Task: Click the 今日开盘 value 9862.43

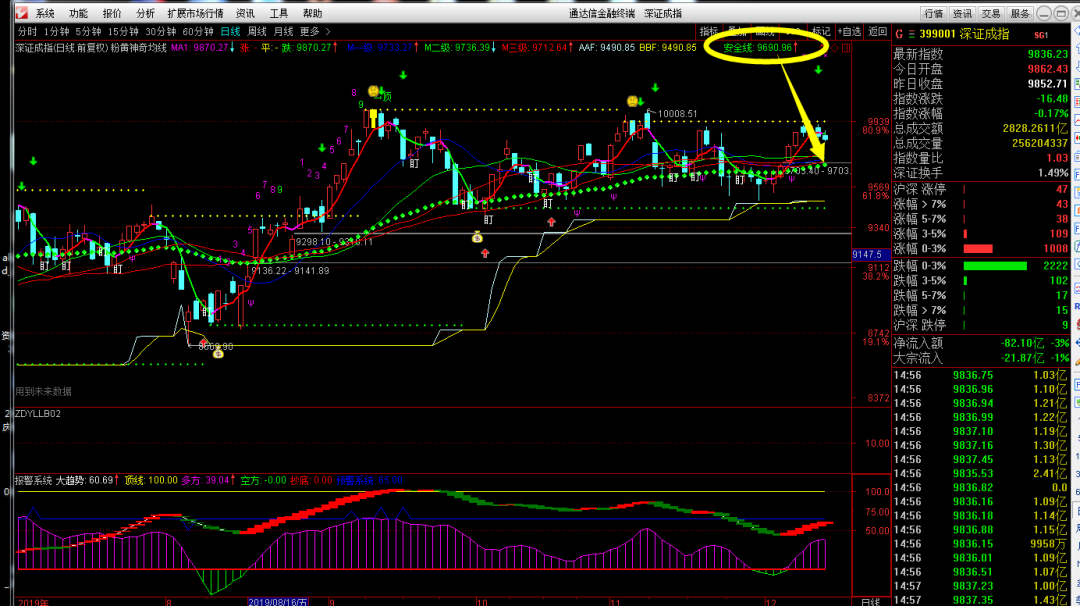Action: [1048, 69]
